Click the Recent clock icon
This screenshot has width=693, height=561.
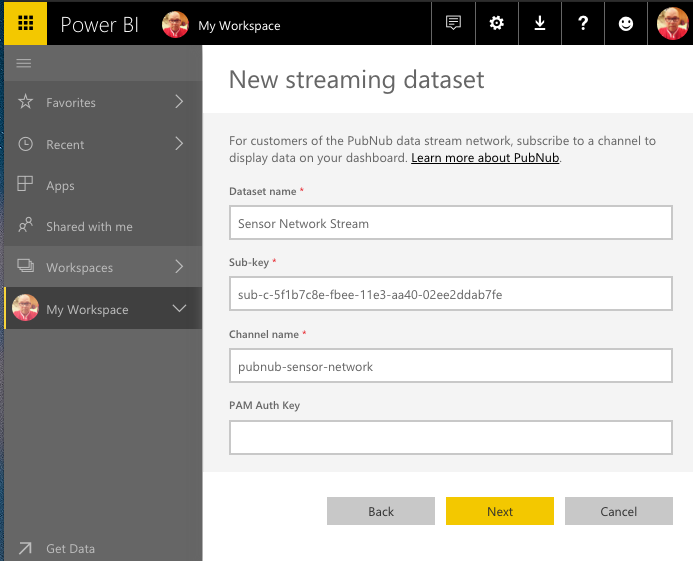click(25, 144)
